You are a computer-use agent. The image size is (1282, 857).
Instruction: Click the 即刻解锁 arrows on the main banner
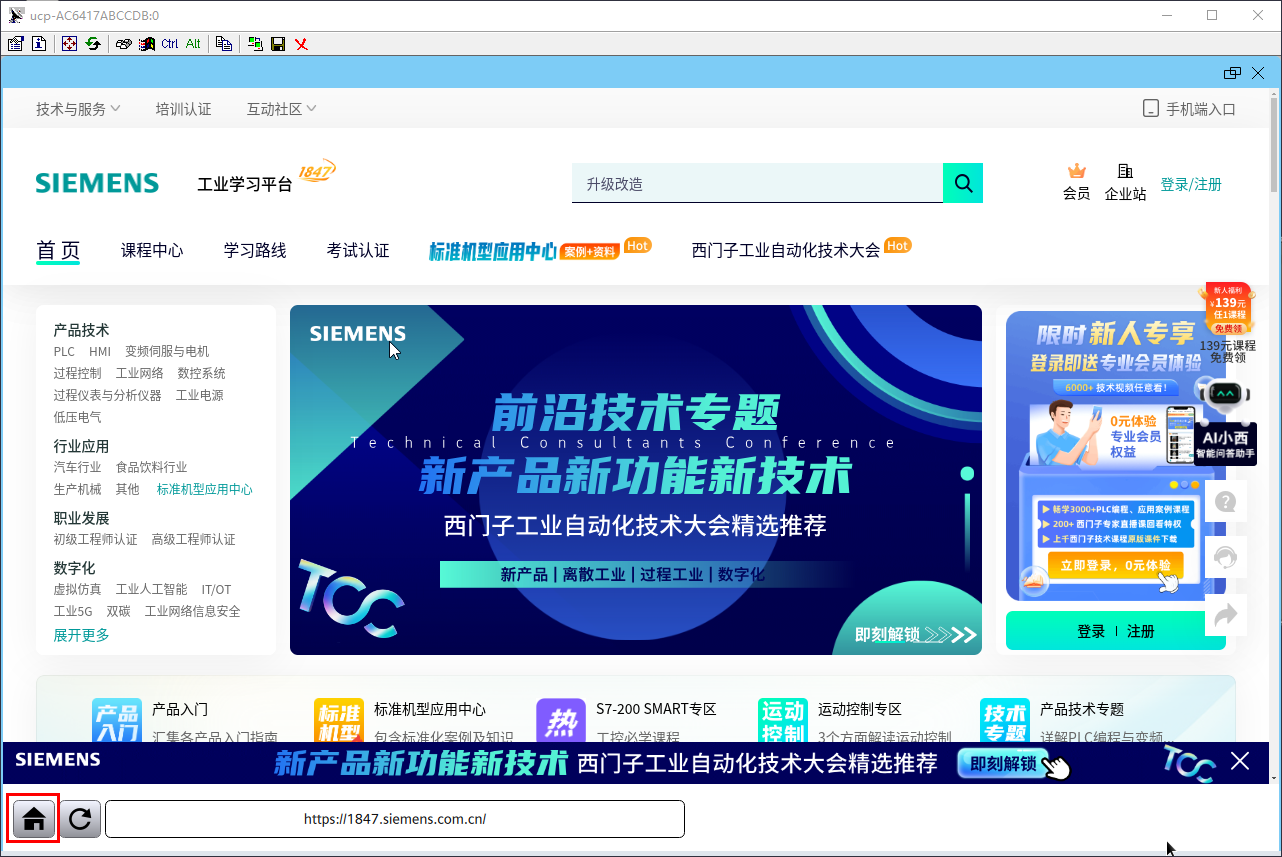[915, 635]
